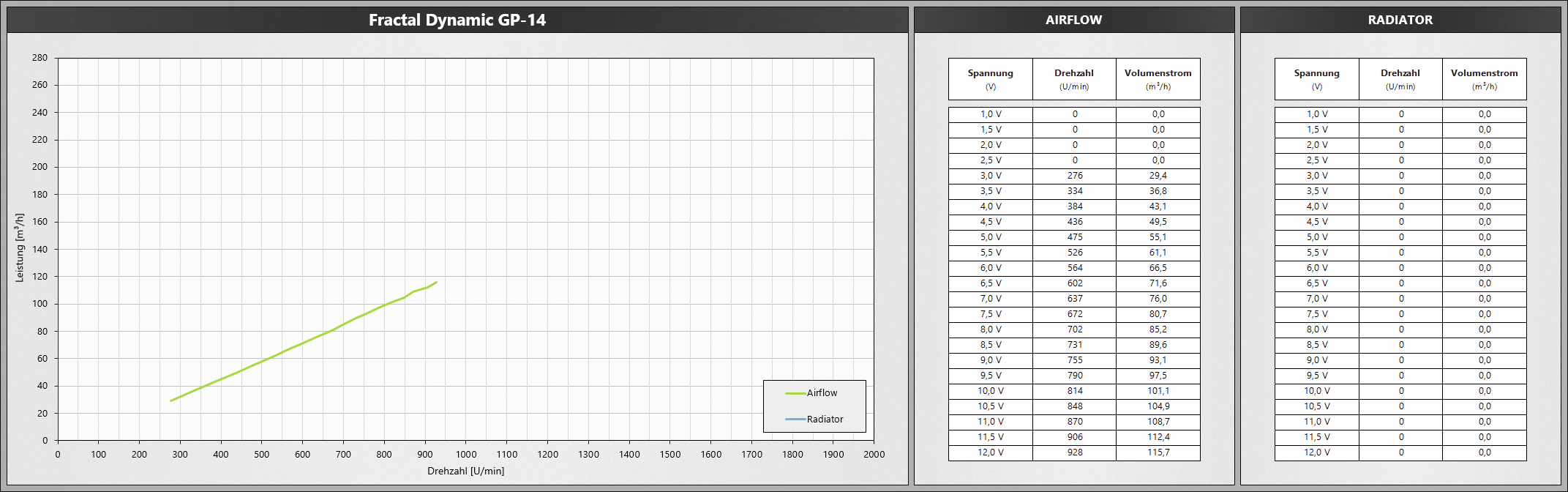Screen dimensions: 1568x492
Task: Select the "112,4" Volumenstrom cell
Action: [1158, 437]
